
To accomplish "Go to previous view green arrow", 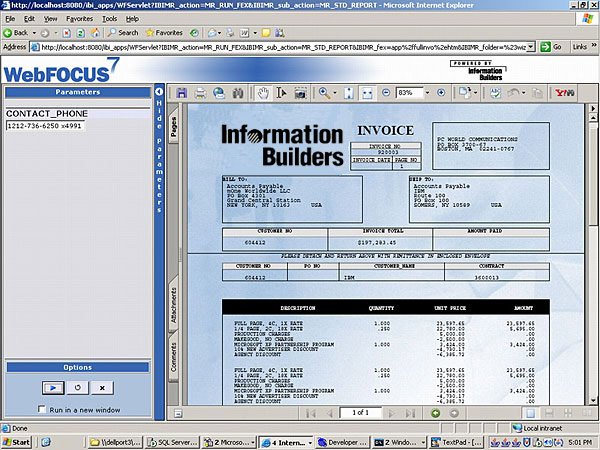I will 435,413.
